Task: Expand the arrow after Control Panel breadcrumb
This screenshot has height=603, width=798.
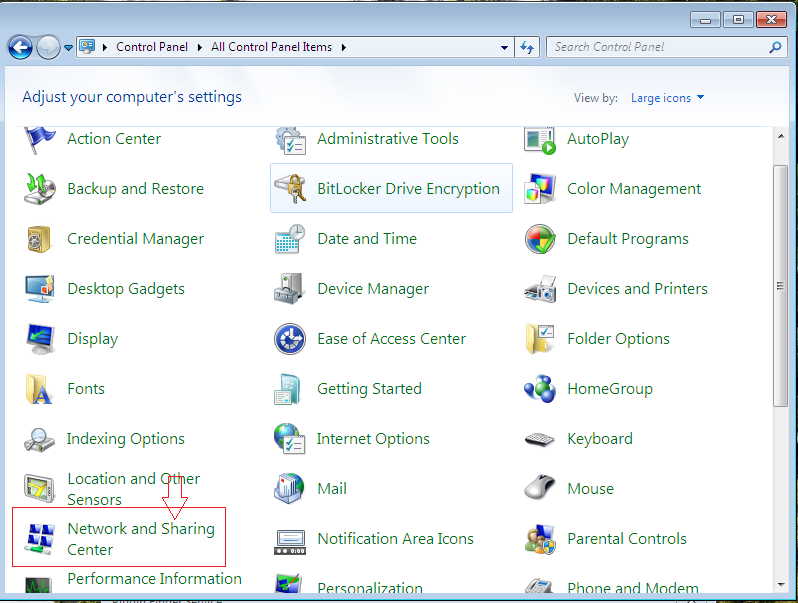Action: pyautogui.click(x=200, y=47)
